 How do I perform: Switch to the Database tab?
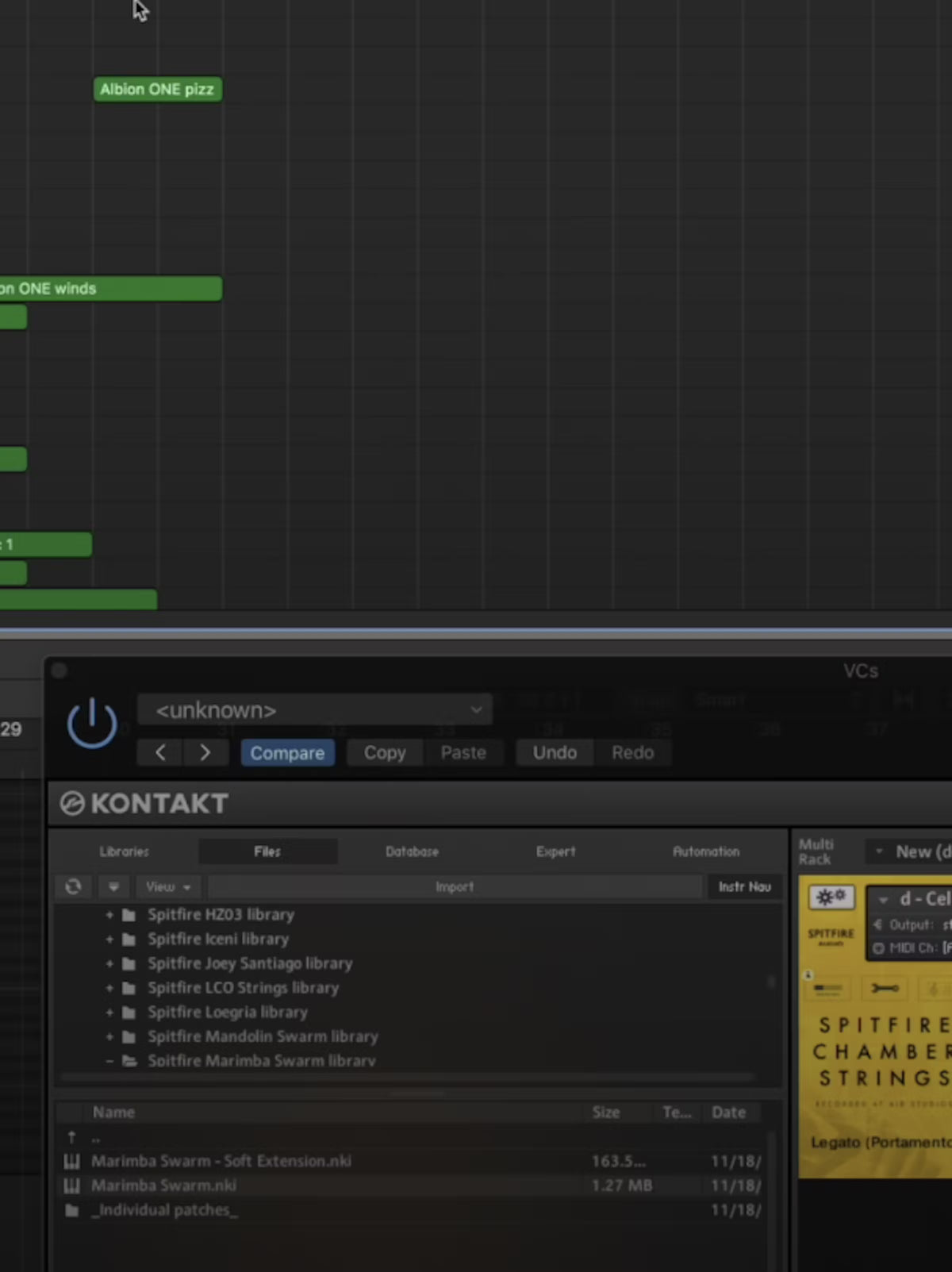coord(412,851)
